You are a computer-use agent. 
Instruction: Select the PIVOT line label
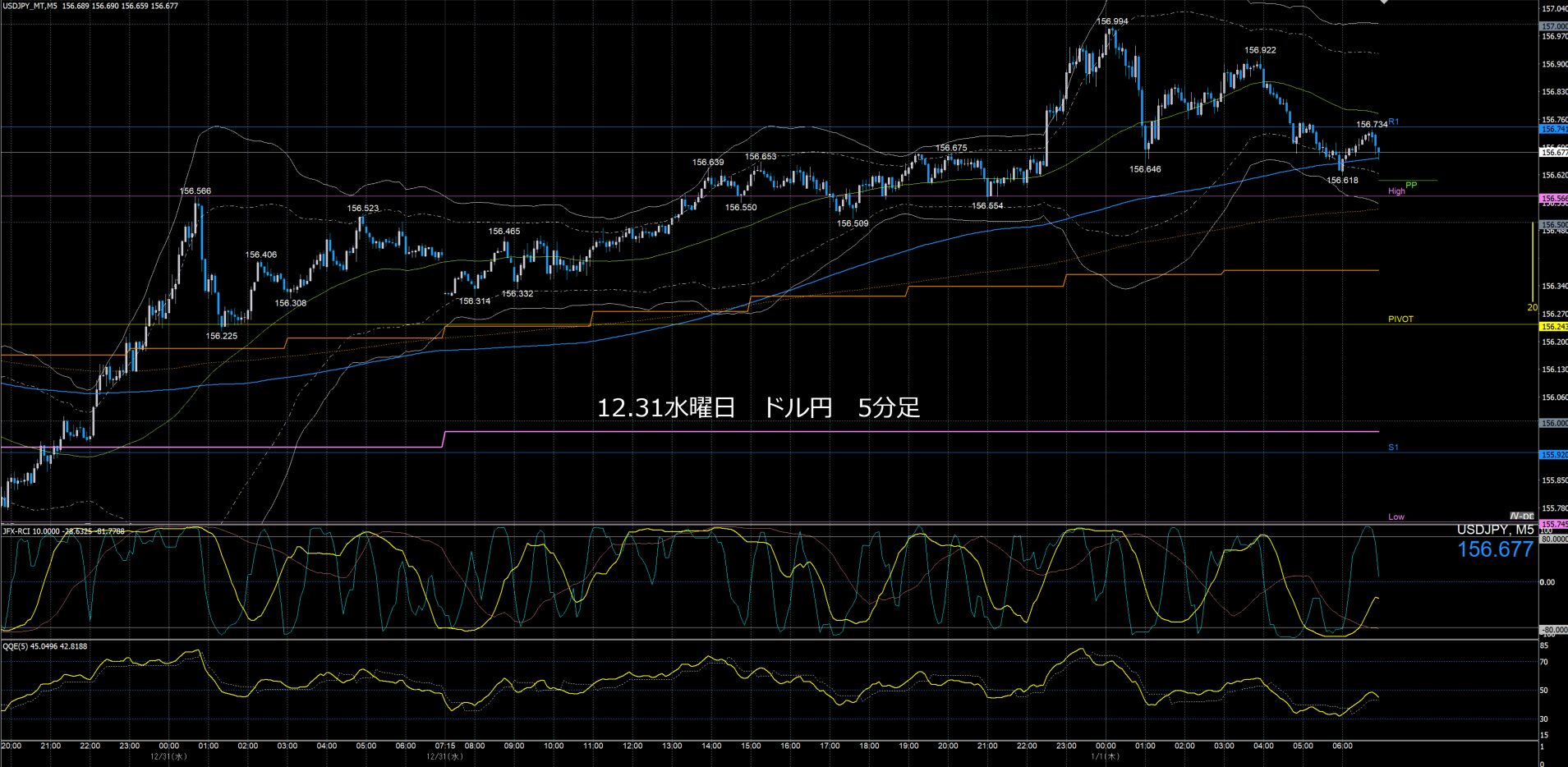(x=1400, y=319)
